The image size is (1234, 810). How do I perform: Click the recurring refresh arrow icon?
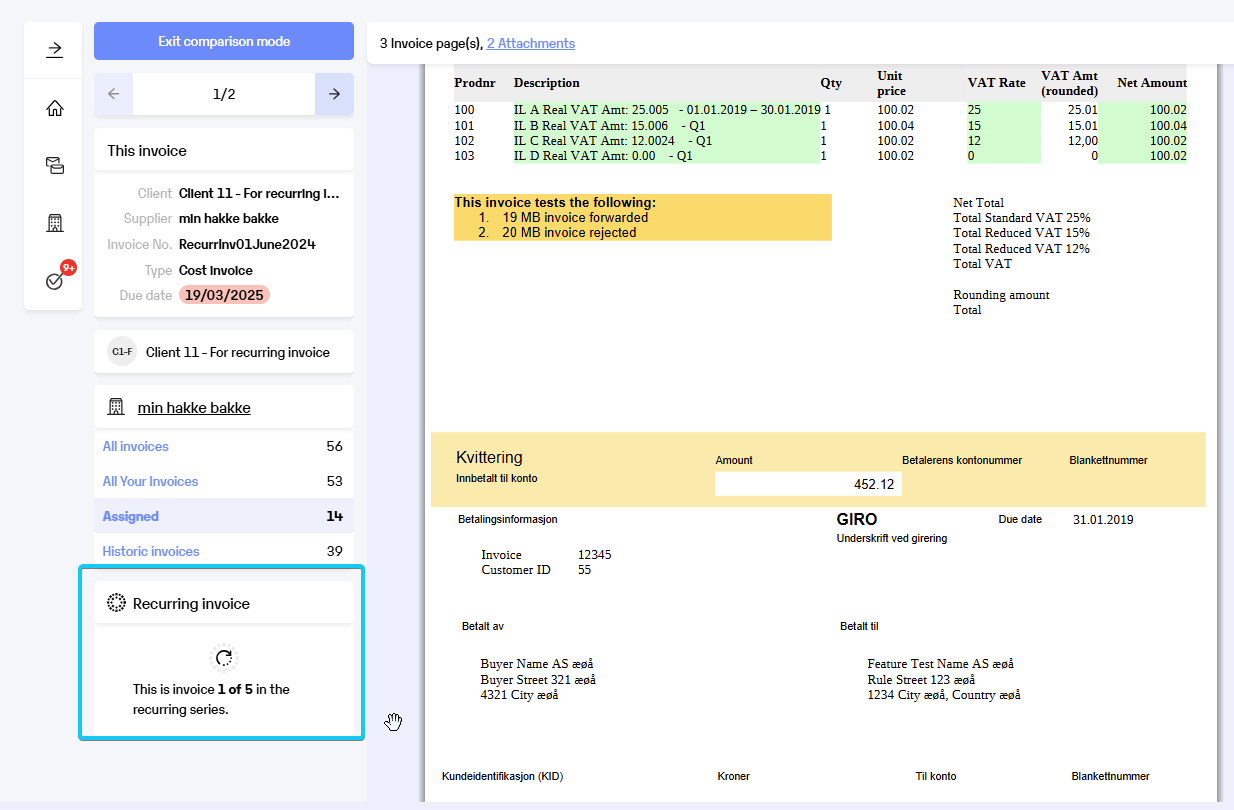tap(224, 657)
